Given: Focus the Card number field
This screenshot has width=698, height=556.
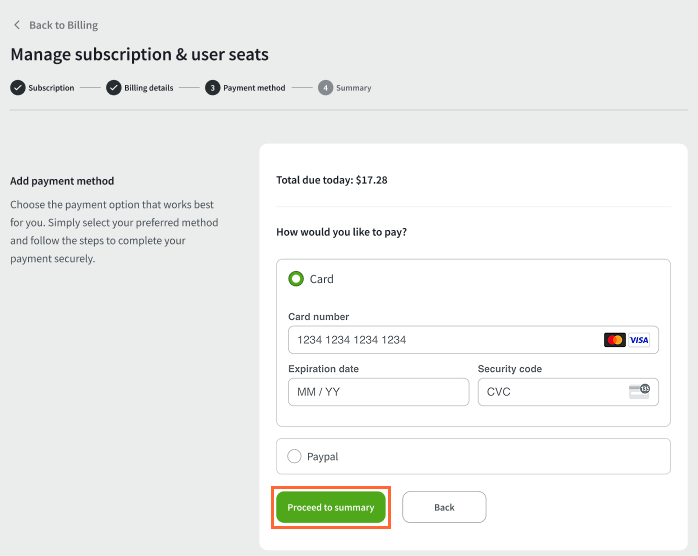Looking at the screenshot, I should point(473,340).
